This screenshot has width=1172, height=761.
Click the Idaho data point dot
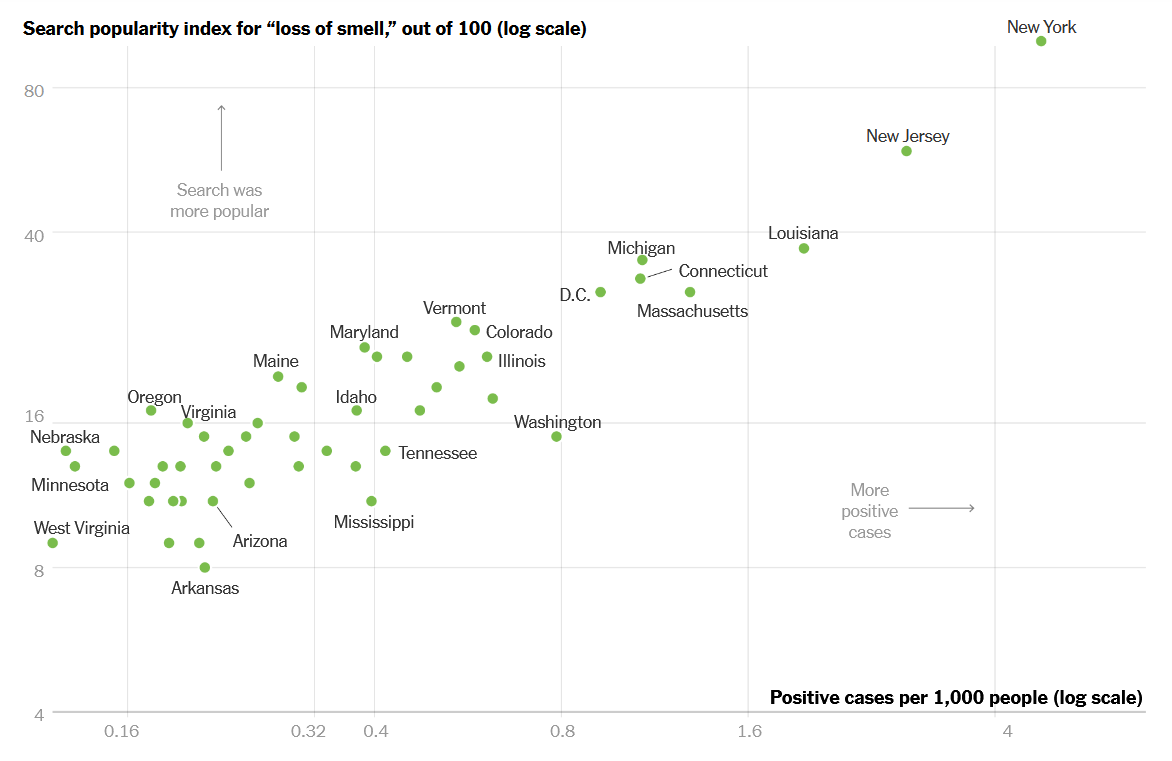pyautogui.click(x=356, y=410)
